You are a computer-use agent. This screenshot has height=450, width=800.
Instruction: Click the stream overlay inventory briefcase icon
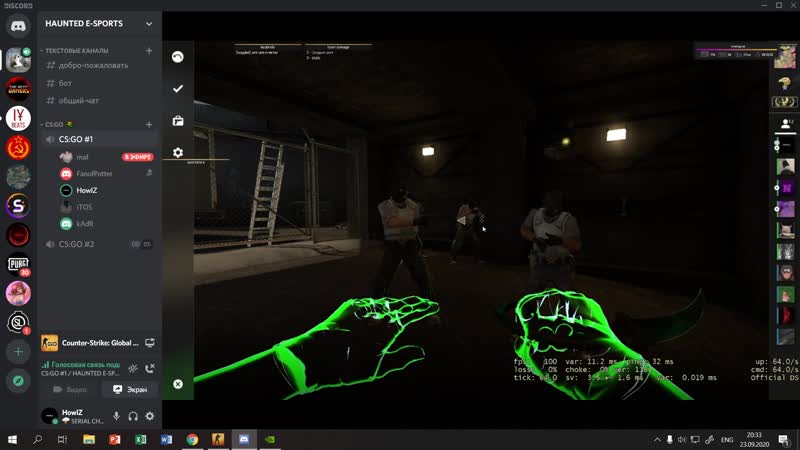pos(178,121)
